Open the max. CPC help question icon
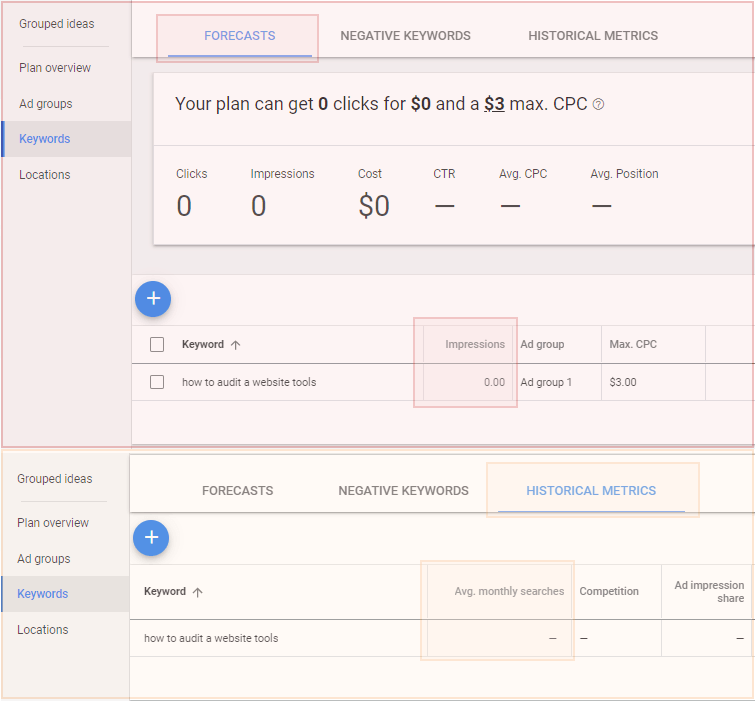 point(598,104)
